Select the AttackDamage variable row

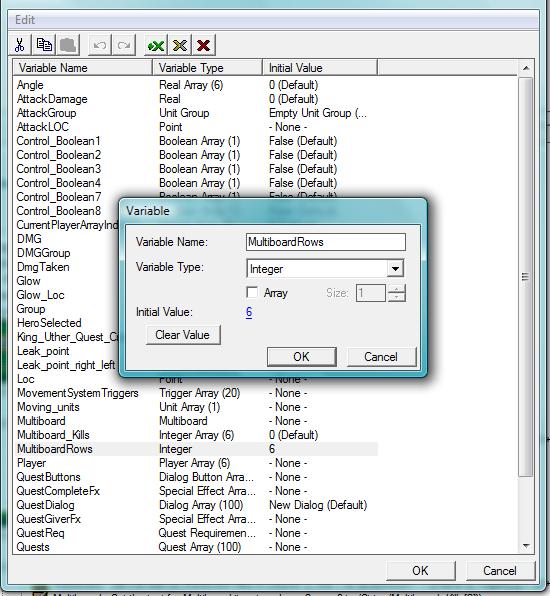[196, 99]
